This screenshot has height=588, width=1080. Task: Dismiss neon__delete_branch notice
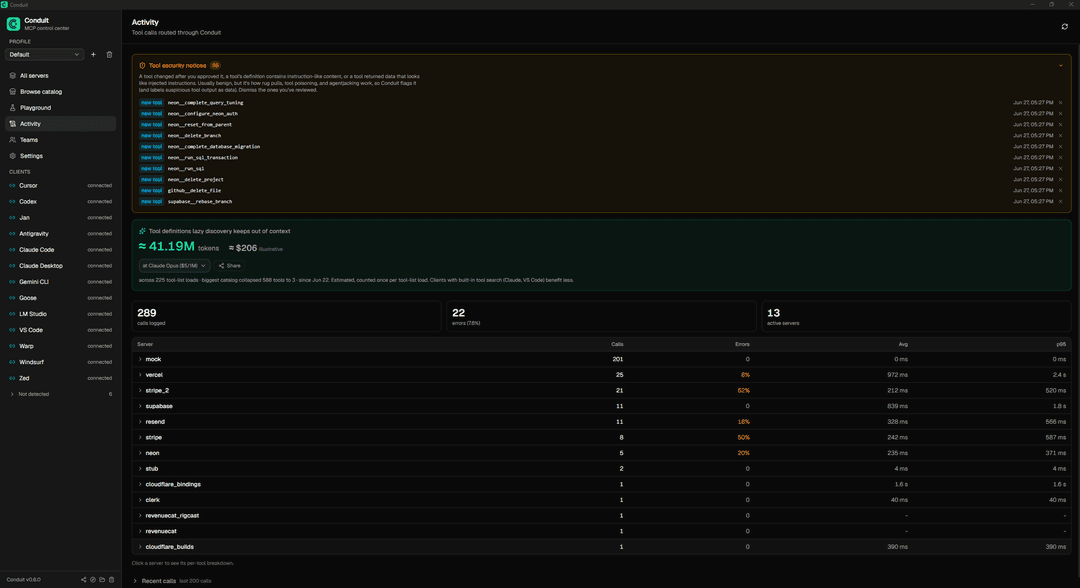point(1061,136)
